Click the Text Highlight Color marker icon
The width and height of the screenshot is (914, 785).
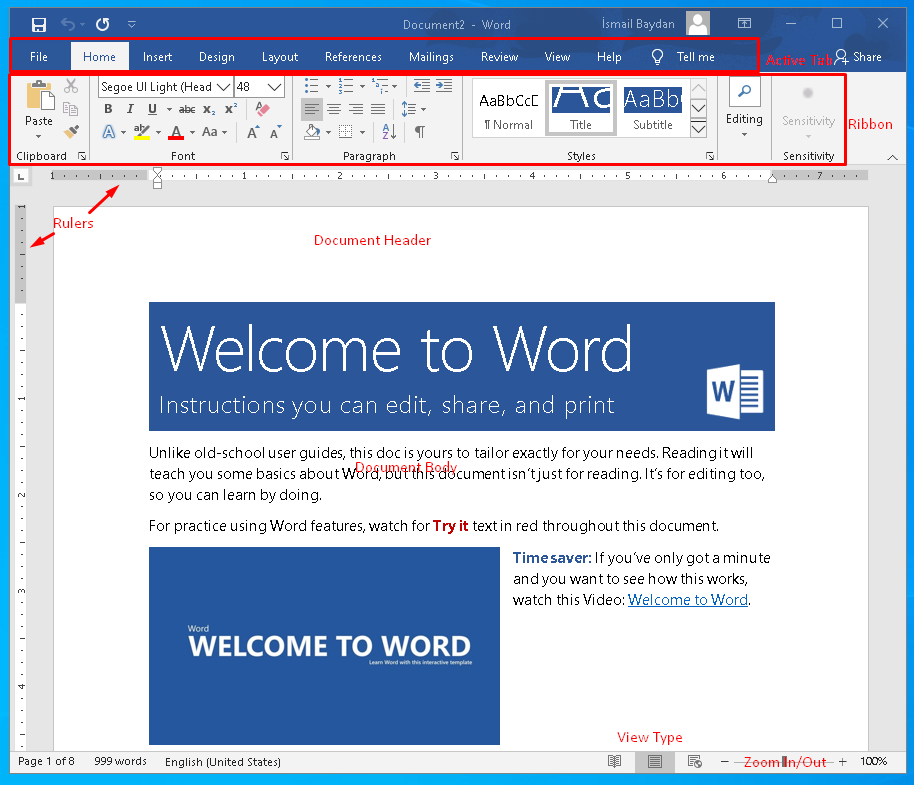(142, 132)
